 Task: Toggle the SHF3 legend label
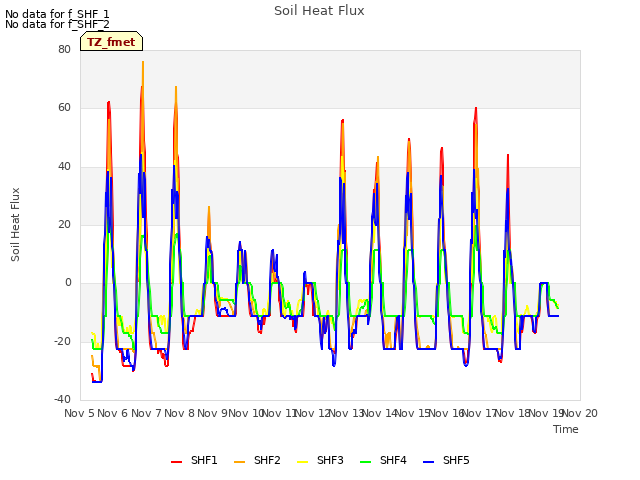click(x=330, y=460)
